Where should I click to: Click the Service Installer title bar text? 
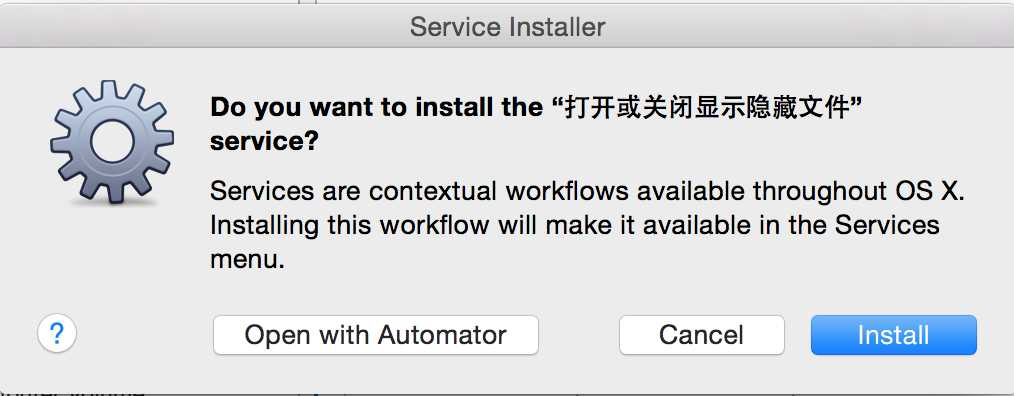(508, 27)
